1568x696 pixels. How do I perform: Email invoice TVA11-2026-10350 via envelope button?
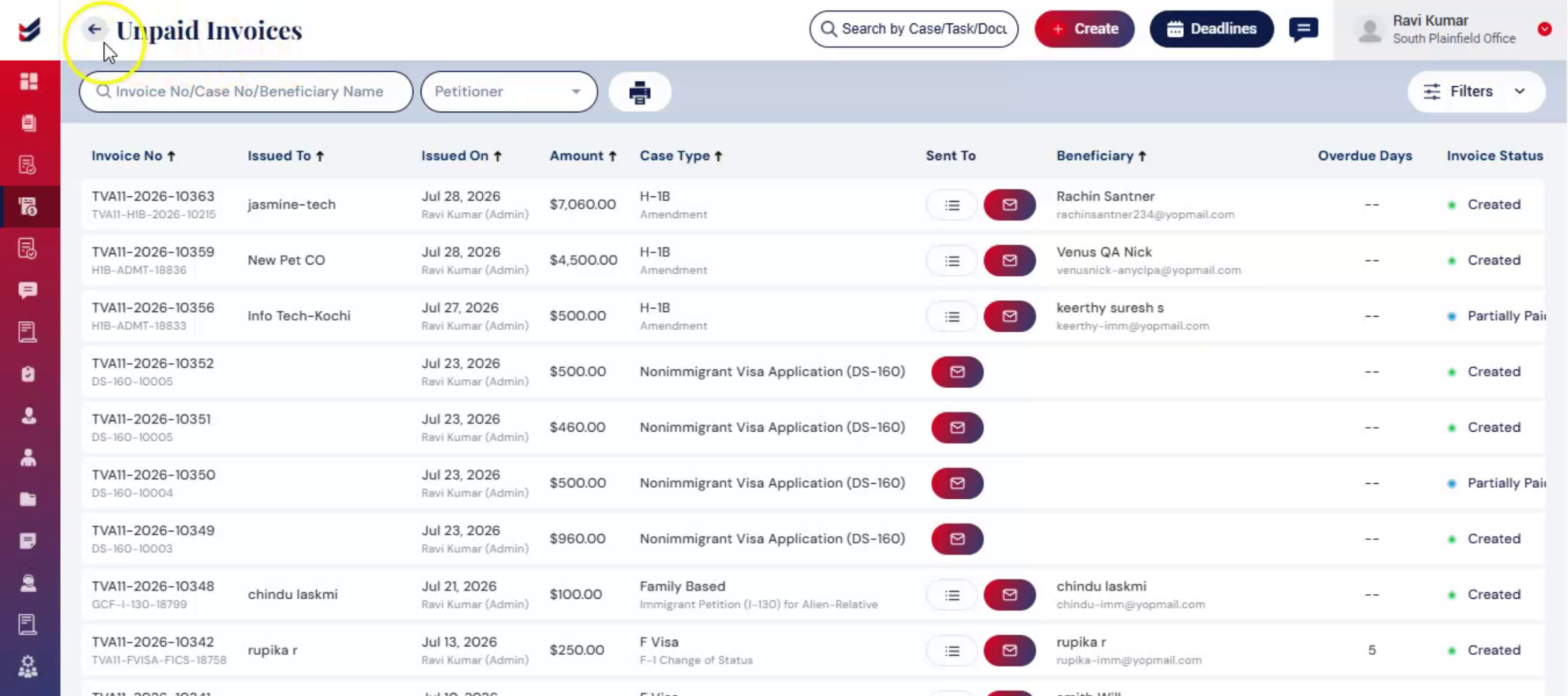pyautogui.click(x=957, y=483)
